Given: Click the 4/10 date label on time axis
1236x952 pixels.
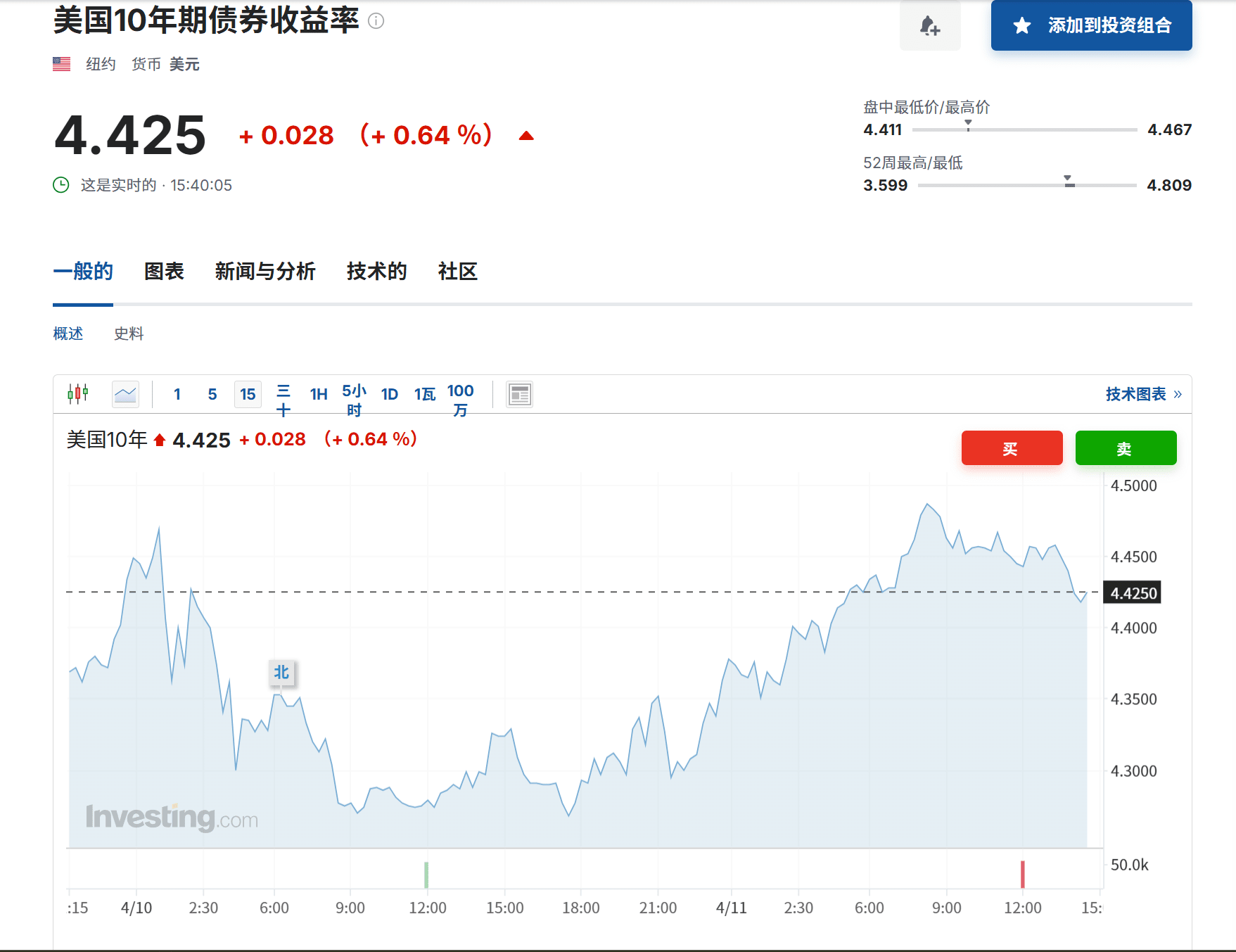Looking at the screenshot, I should 136,908.
